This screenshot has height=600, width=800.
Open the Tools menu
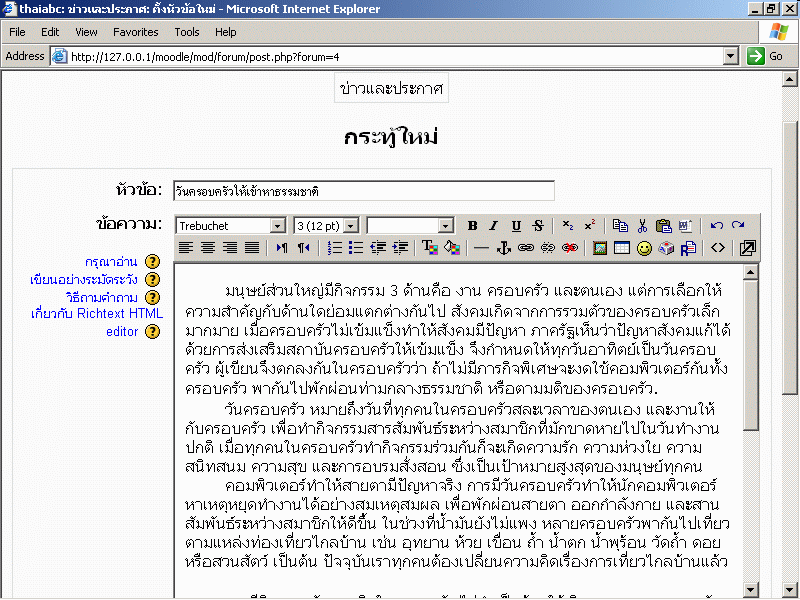click(187, 32)
